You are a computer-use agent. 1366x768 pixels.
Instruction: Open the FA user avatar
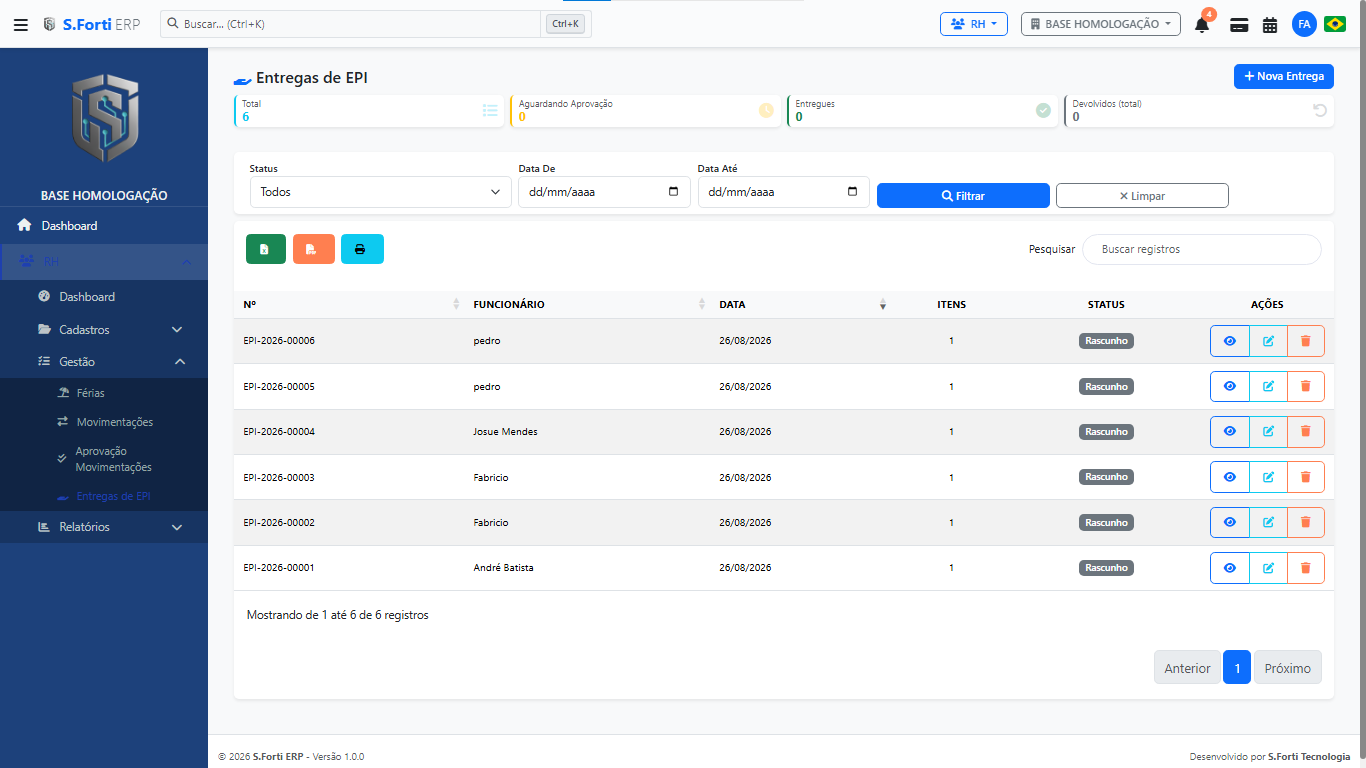(x=1304, y=24)
